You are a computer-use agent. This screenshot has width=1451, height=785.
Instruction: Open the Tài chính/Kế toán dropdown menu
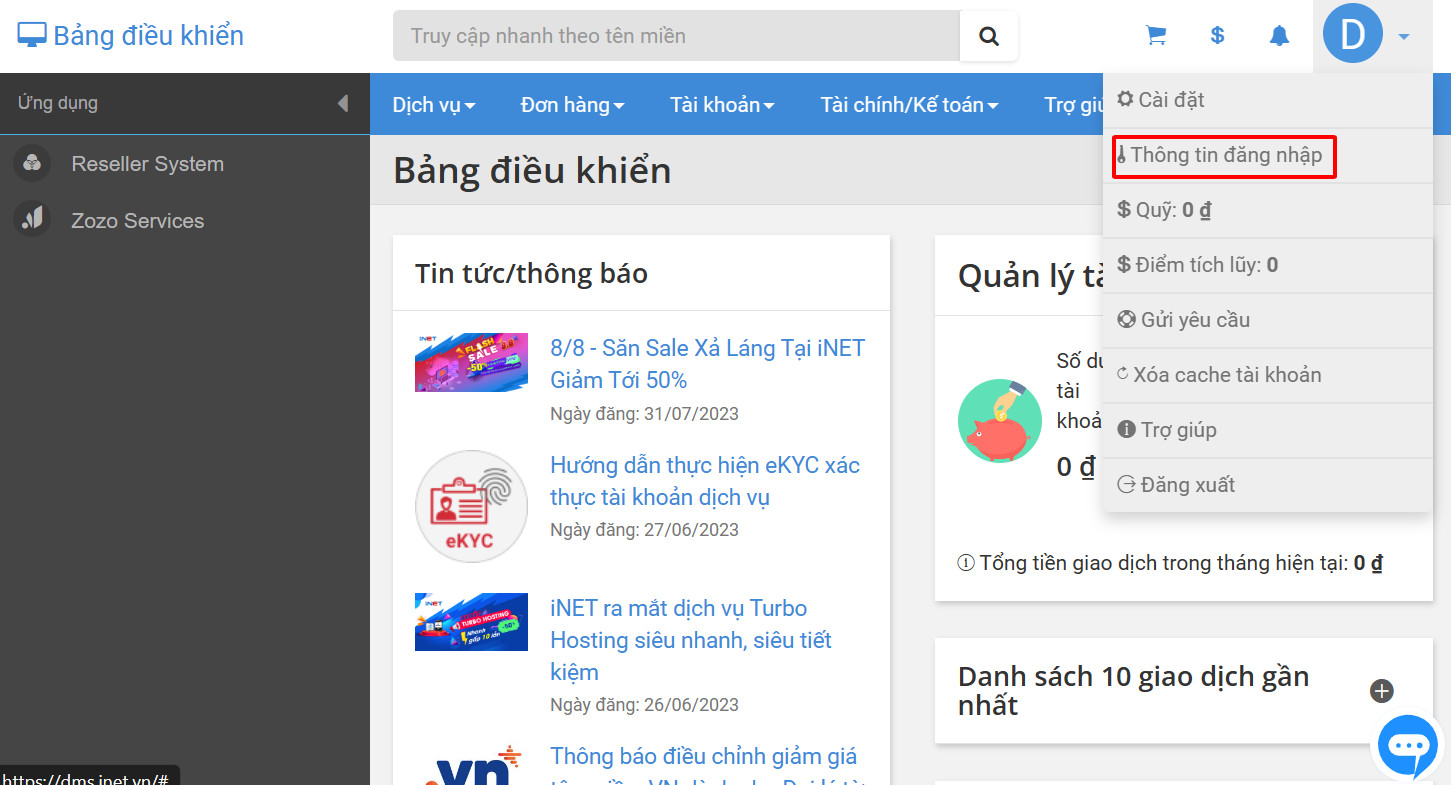[909, 104]
